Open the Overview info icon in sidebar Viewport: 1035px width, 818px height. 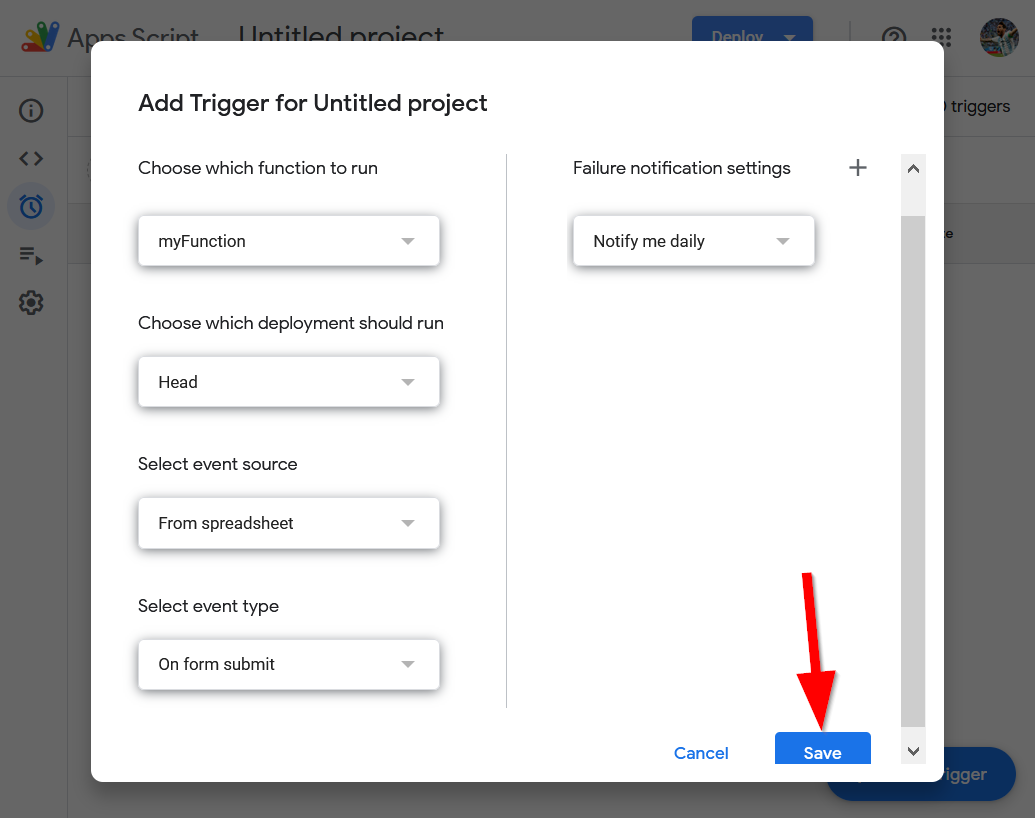point(31,111)
